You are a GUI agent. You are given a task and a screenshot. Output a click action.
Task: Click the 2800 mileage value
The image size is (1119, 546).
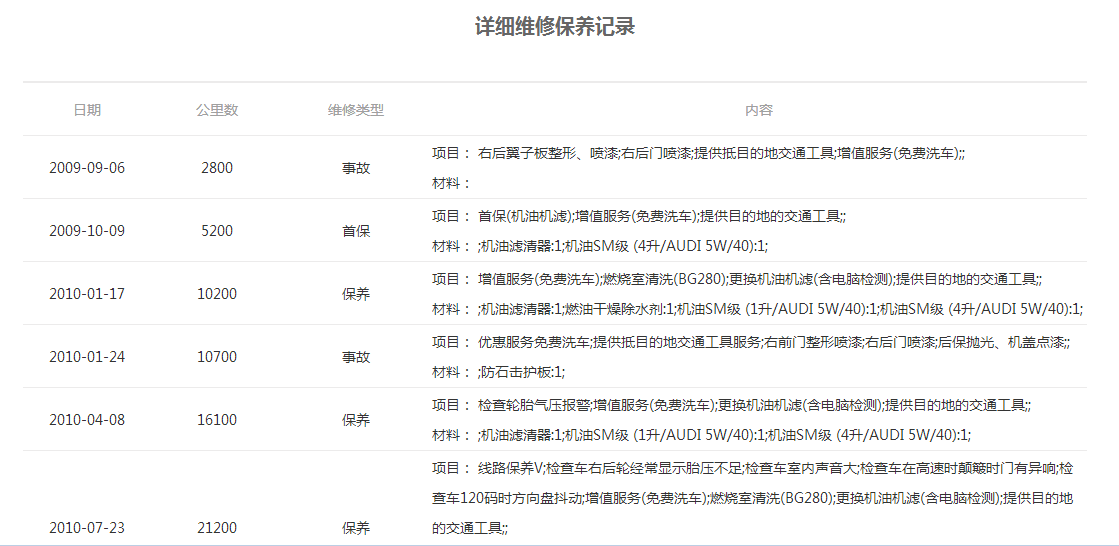(217, 168)
